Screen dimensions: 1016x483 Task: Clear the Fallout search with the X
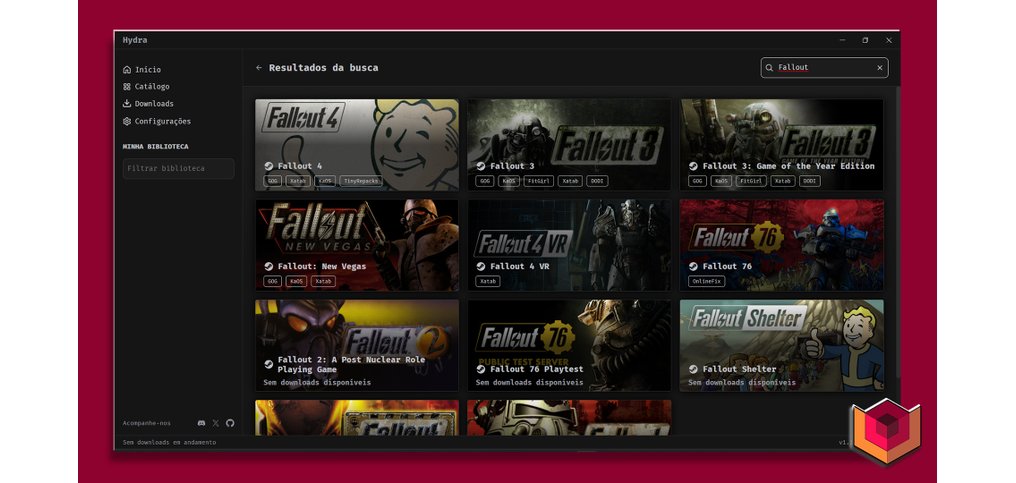pyautogui.click(x=879, y=67)
